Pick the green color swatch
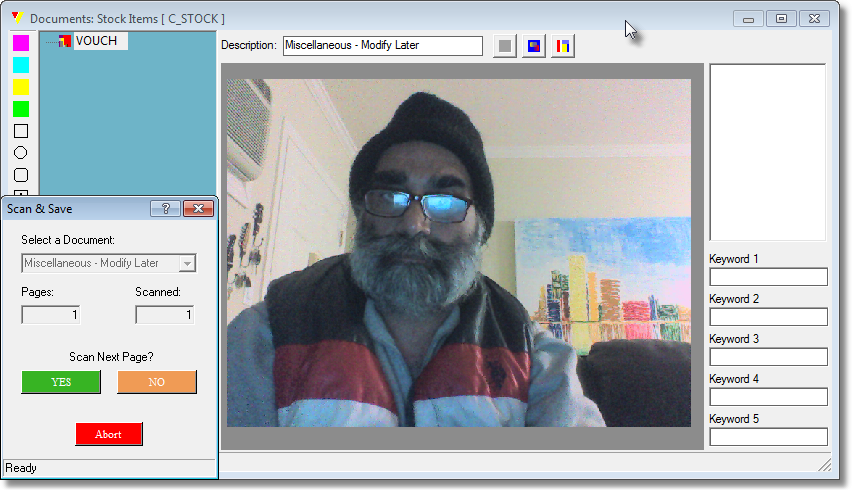 (21, 109)
